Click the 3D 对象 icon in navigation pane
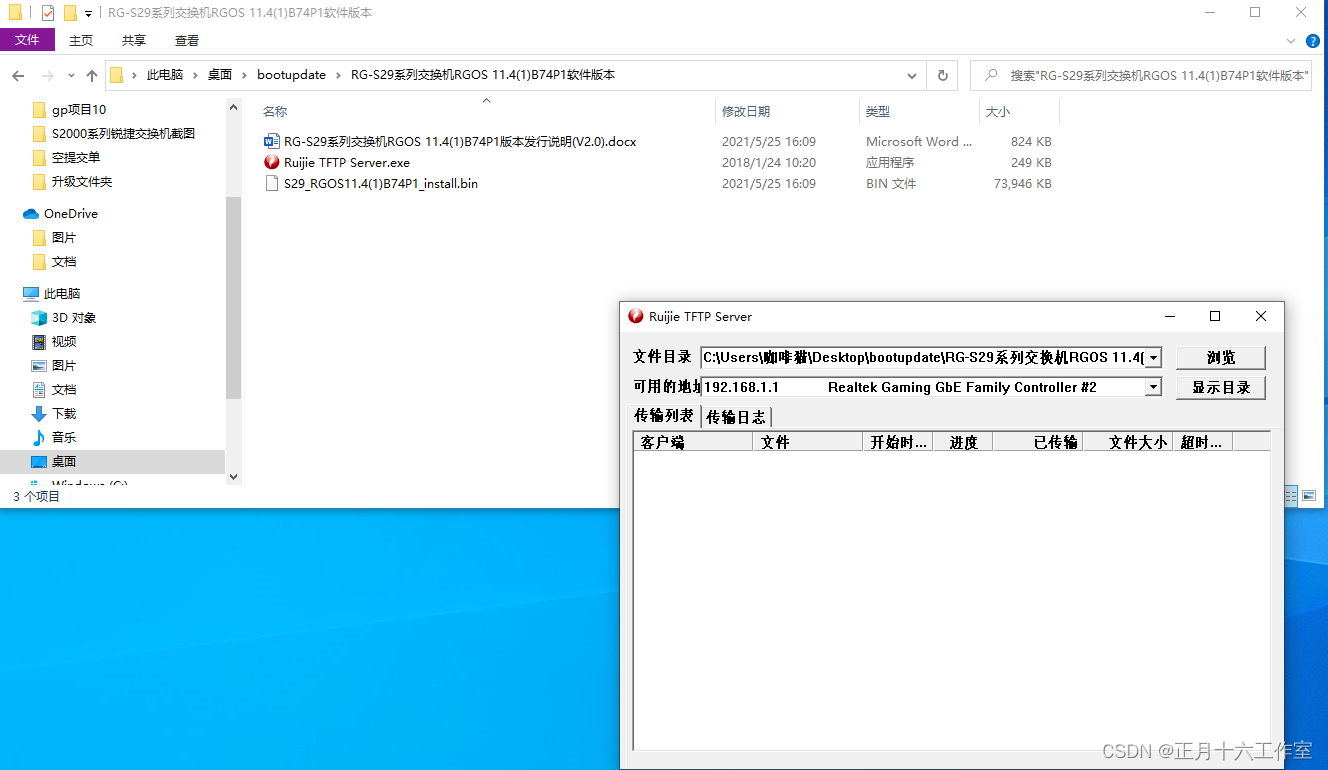This screenshot has height=770, width=1328. [39, 318]
